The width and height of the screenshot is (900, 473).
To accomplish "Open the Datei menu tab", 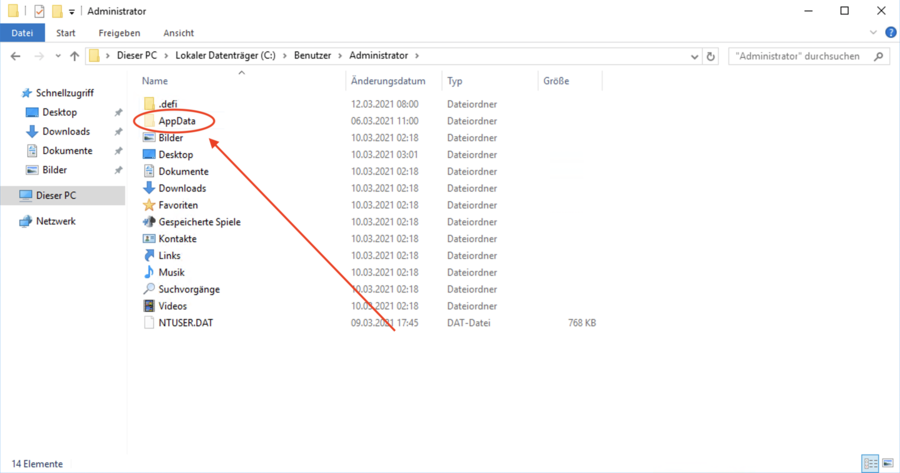I will pyautogui.click(x=22, y=33).
